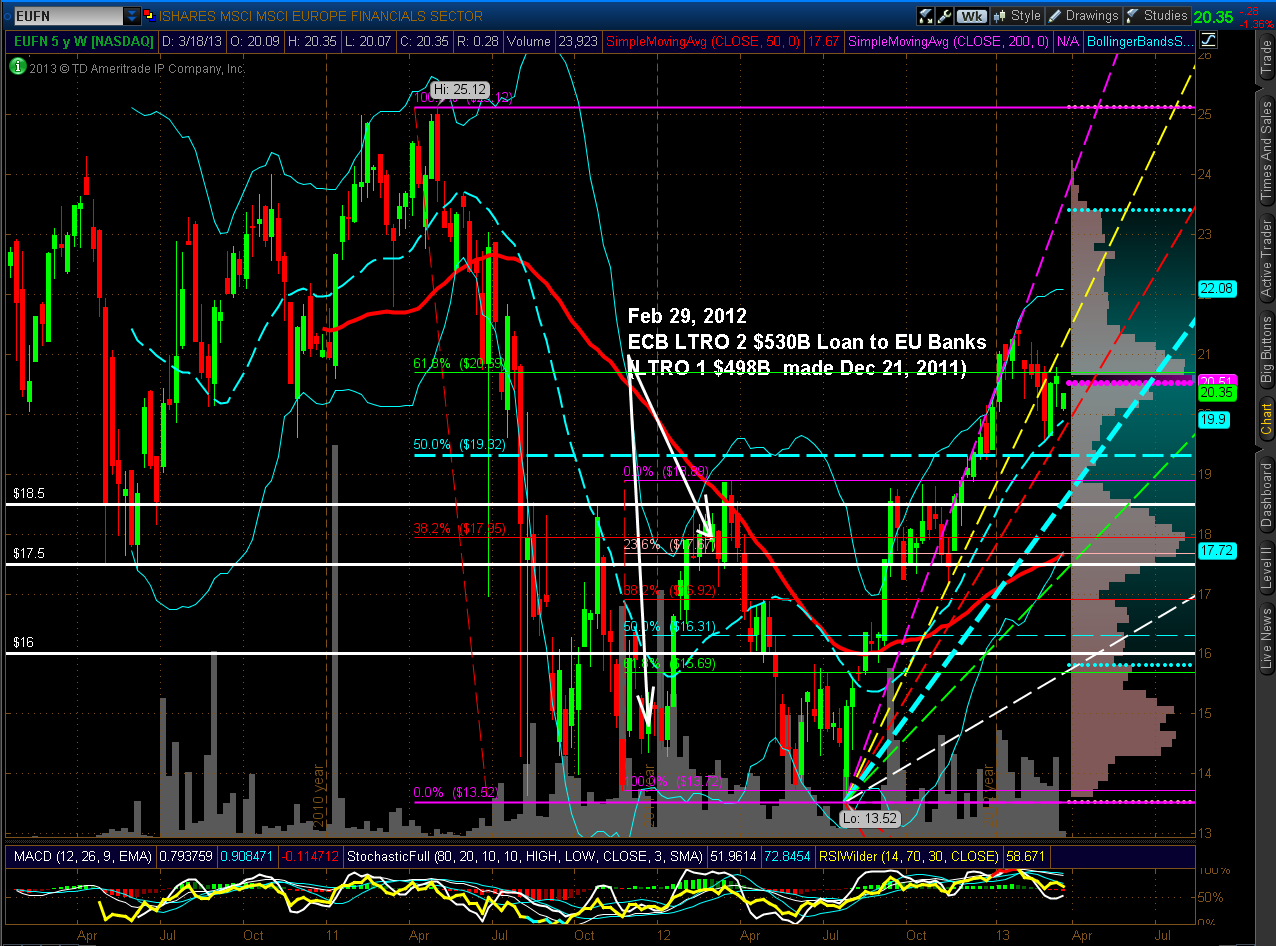
Task: Select the $16 horizontal level label
Action: point(23,642)
